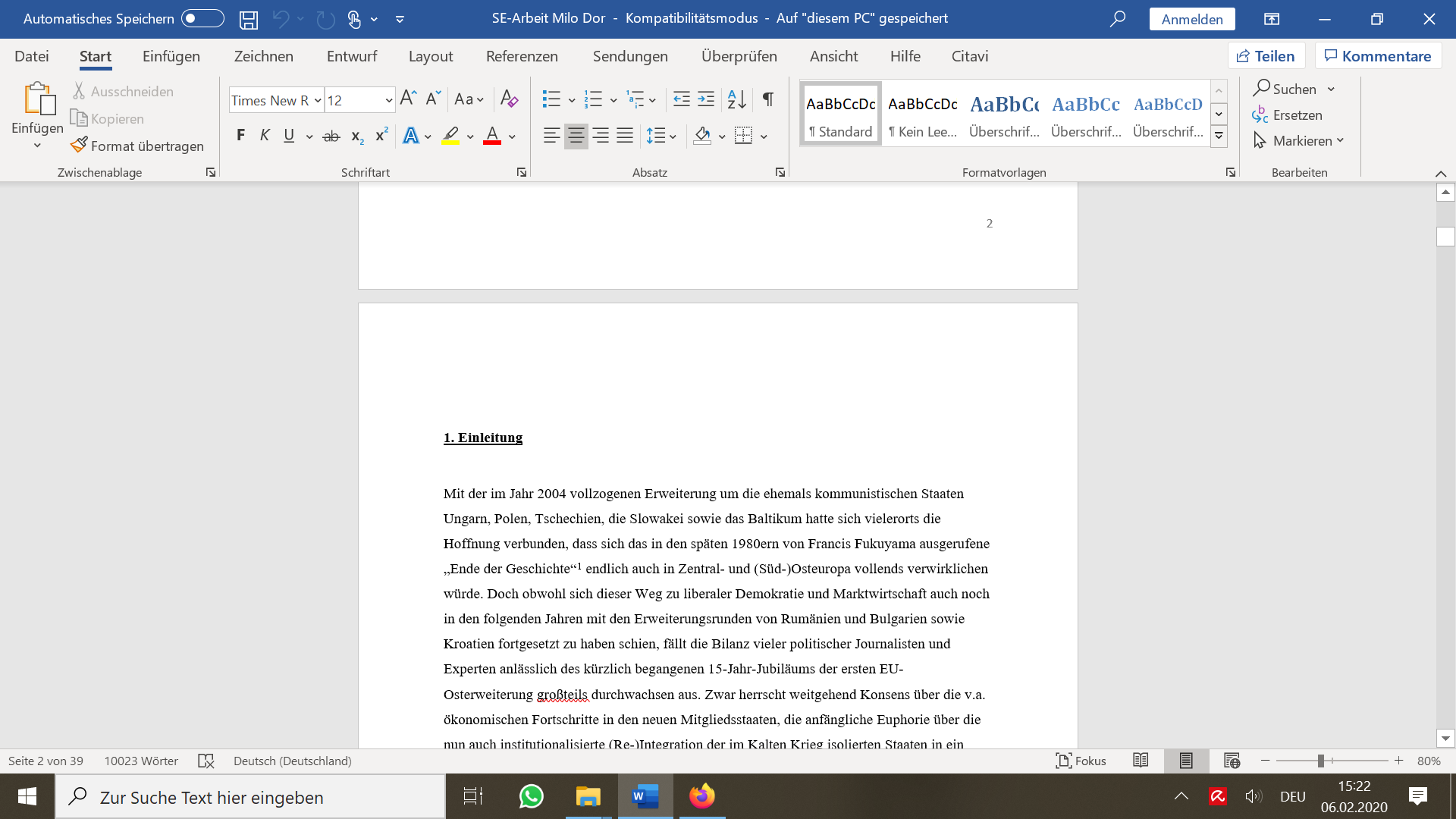Switch to the Layout tab
1456x819 pixels.
[x=430, y=56]
